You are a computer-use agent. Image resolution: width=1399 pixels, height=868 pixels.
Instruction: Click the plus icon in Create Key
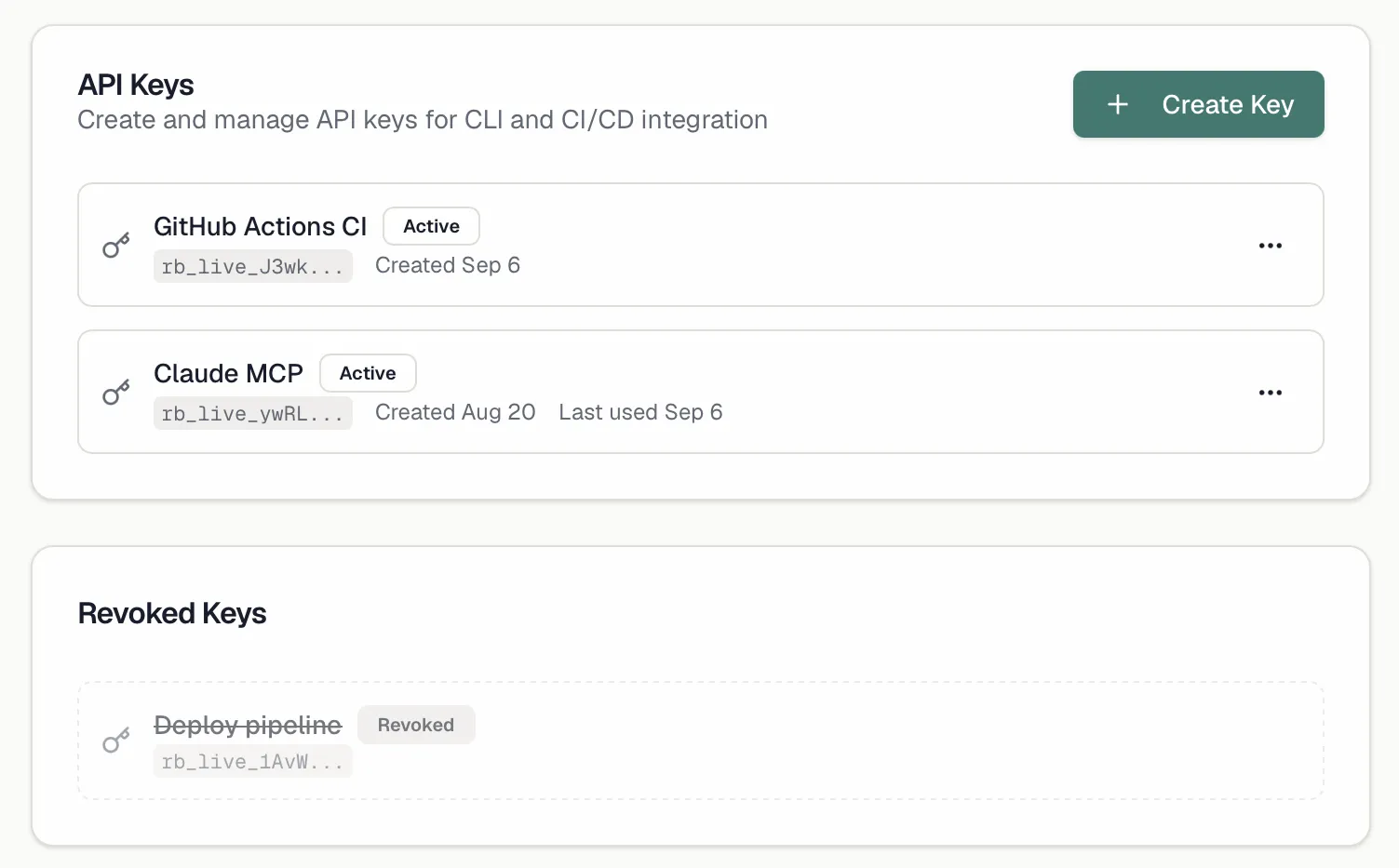pyautogui.click(x=1118, y=104)
